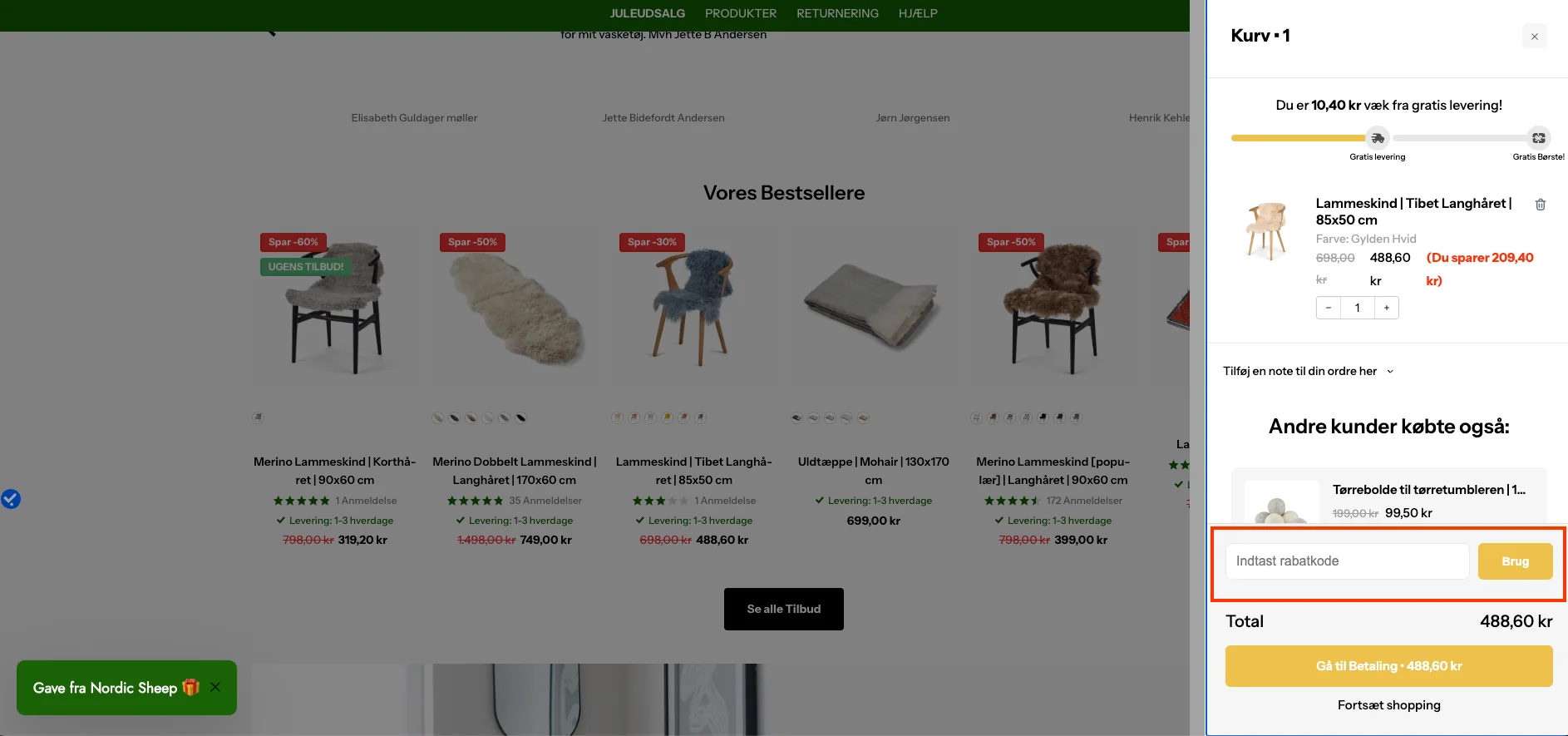Select black color swatch for Merino Dobbelt Lammeskind
The height and width of the screenshot is (736, 1568).
pyautogui.click(x=521, y=417)
